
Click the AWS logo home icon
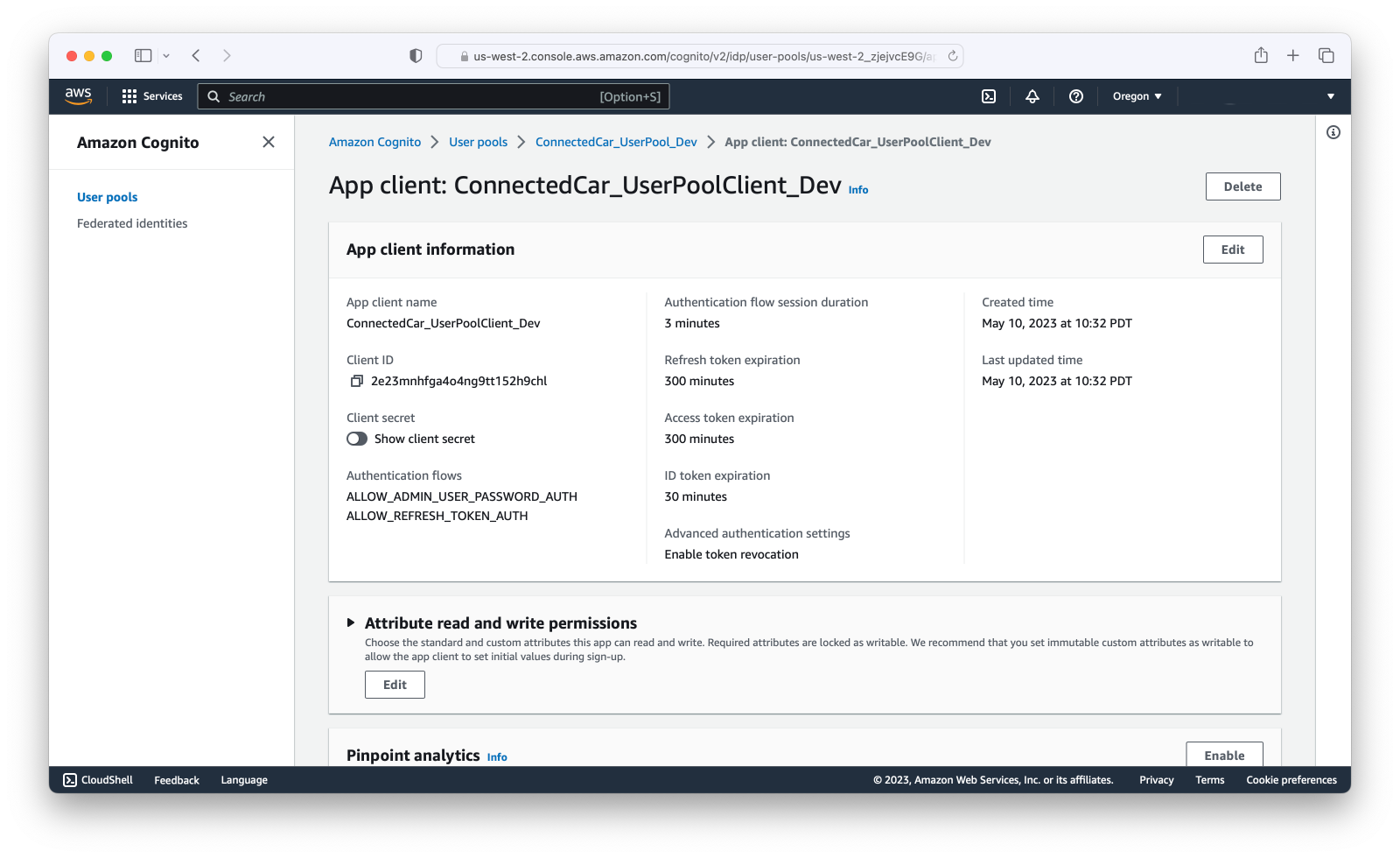(x=78, y=95)
